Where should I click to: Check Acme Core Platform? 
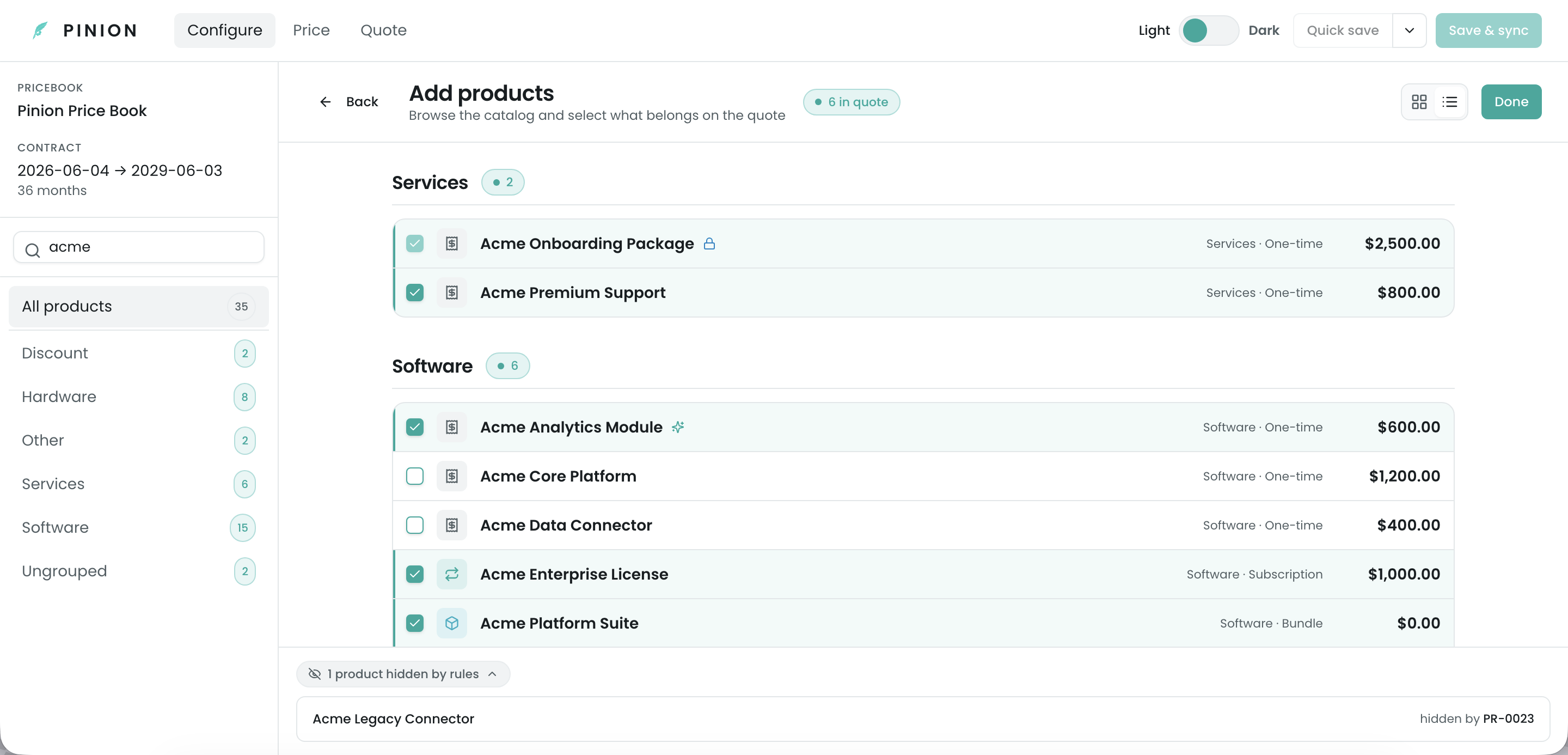click(414, 476)
